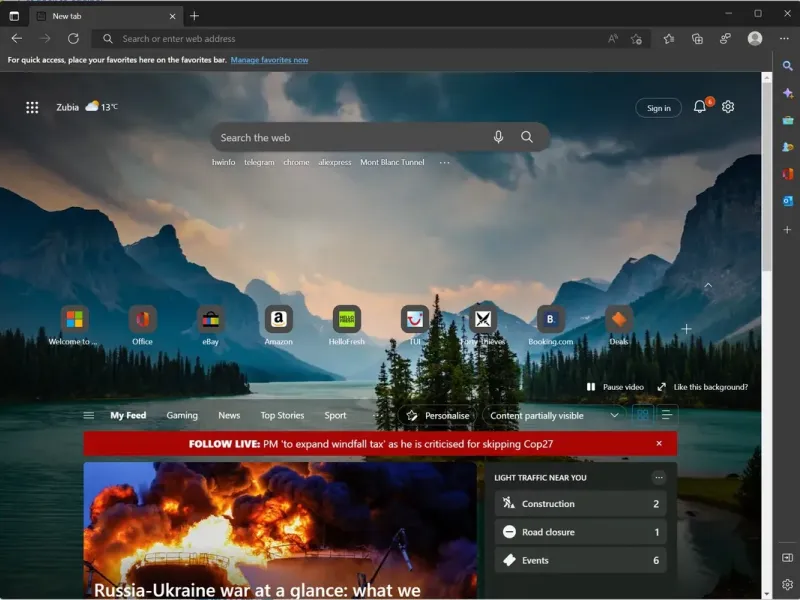Open page settings gear icon

pyautogui.click(x=728, y=107)
